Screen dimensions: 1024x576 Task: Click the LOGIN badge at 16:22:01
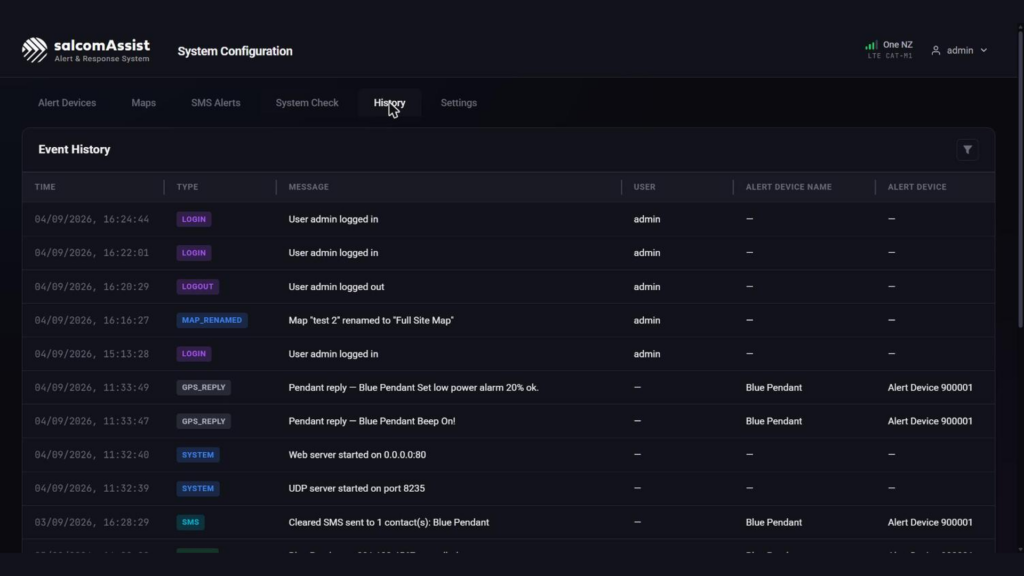click(x=194, y=253)
